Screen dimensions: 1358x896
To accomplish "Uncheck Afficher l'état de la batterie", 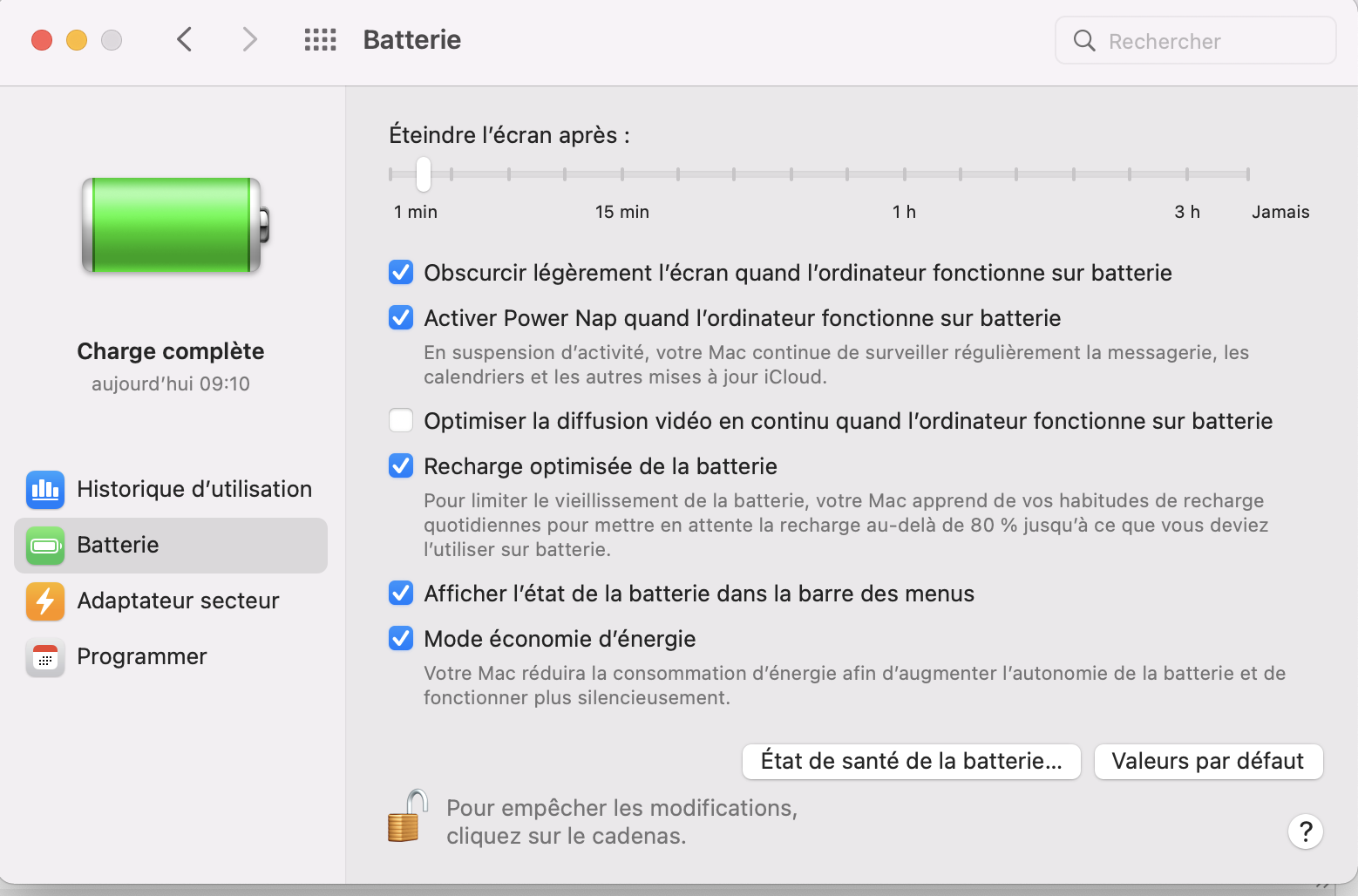I will pyautogui.click(x=401, y=594).
